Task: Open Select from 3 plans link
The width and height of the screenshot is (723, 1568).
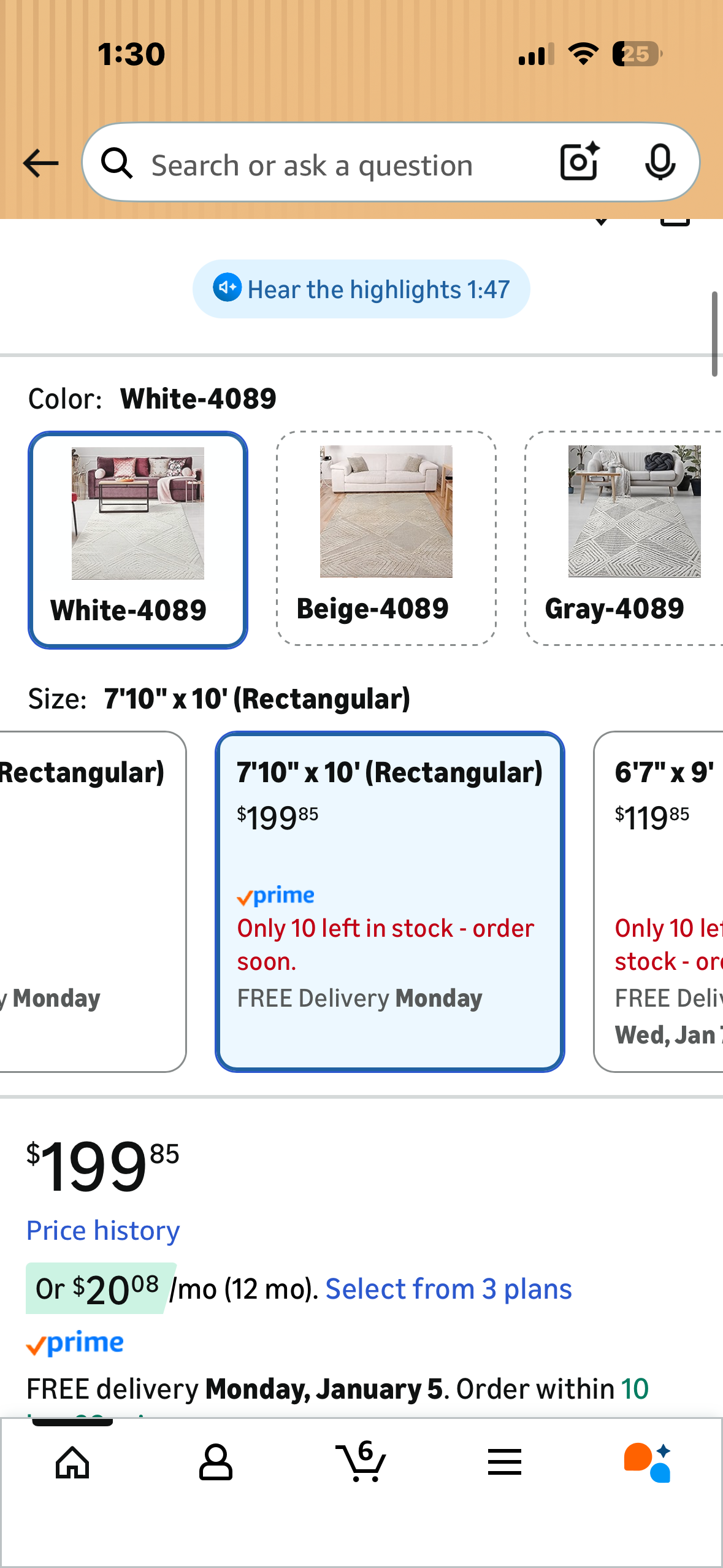Action: pos(448,1289)
